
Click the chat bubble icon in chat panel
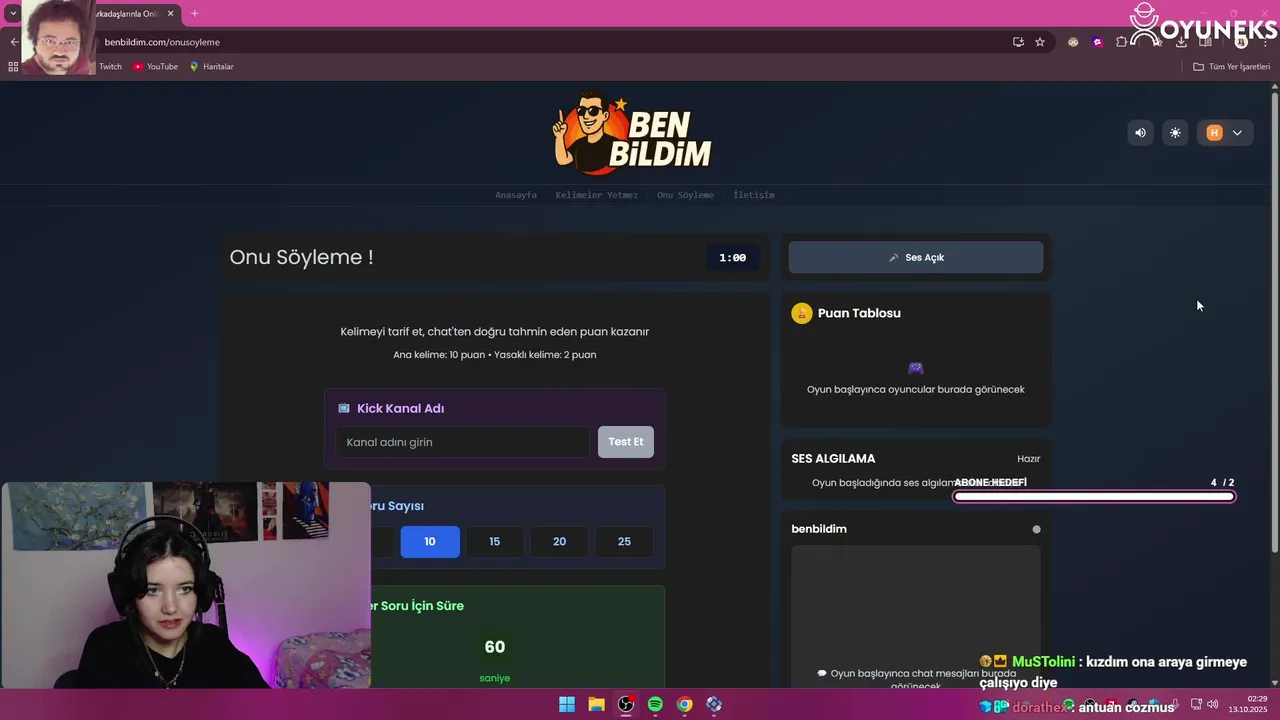[x=822, y=673]
